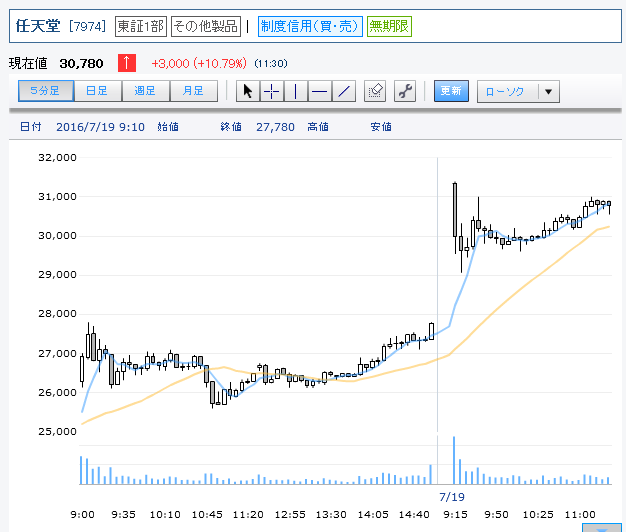Click the 10:10 time axis label
Viewport: 626px width, 532px height.
pos(165,514)
